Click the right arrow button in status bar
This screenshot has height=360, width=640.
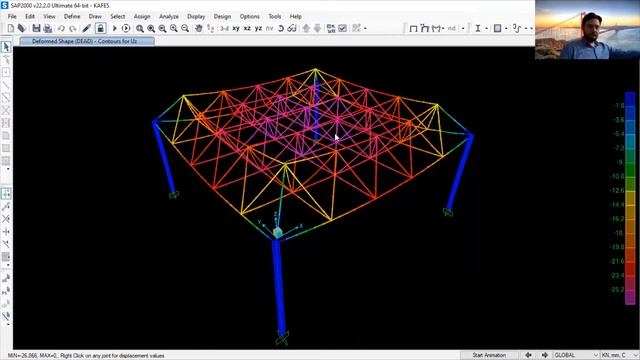[545, 355]
